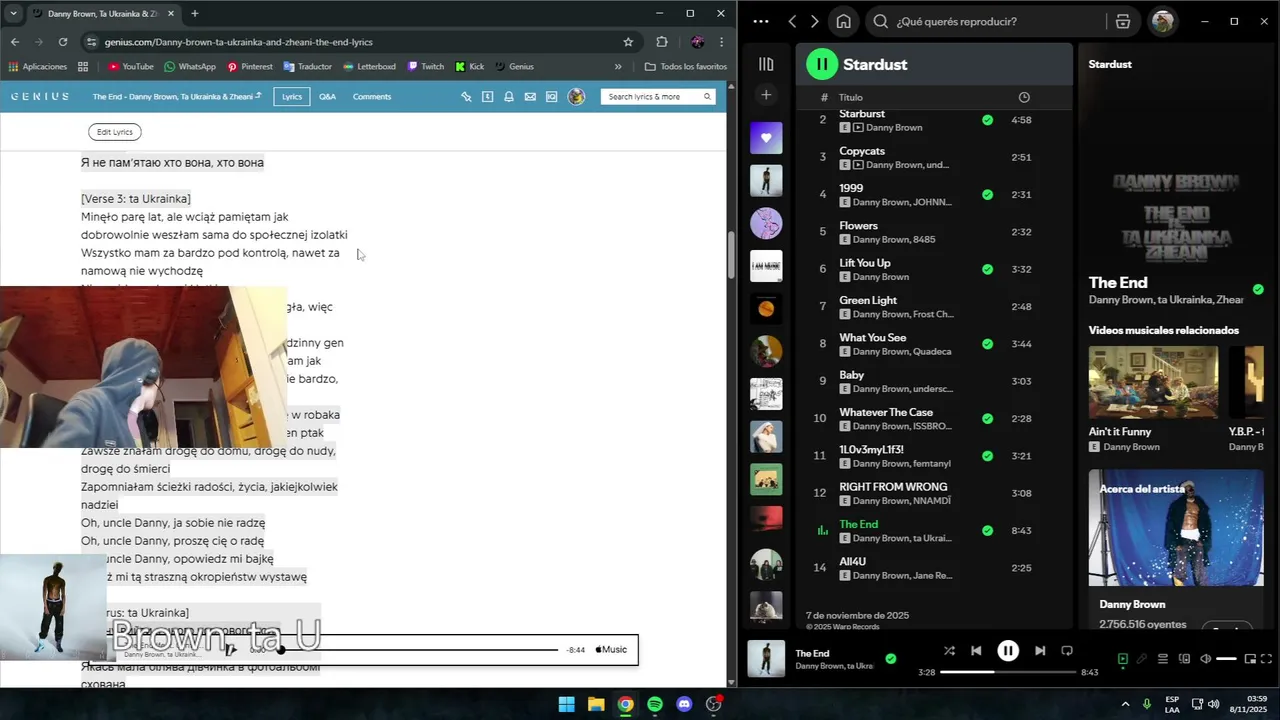Play the track RIGHT FROM WRONG
This screenshot has height=720, width=1280.
point(934,493)
